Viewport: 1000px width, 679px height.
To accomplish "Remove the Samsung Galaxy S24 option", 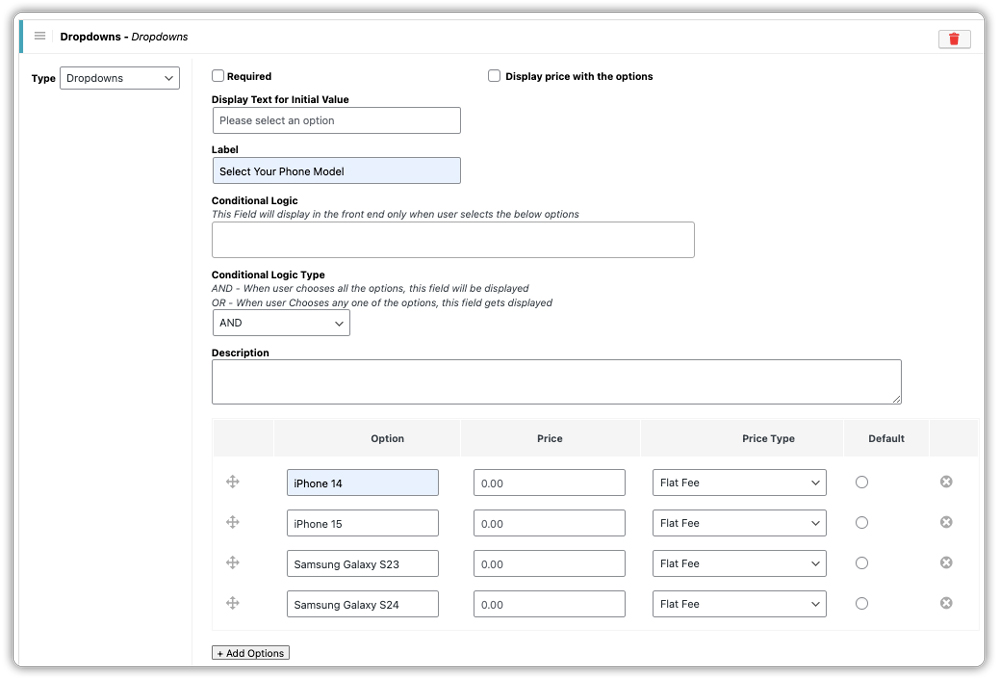I will tap(945, 603).
